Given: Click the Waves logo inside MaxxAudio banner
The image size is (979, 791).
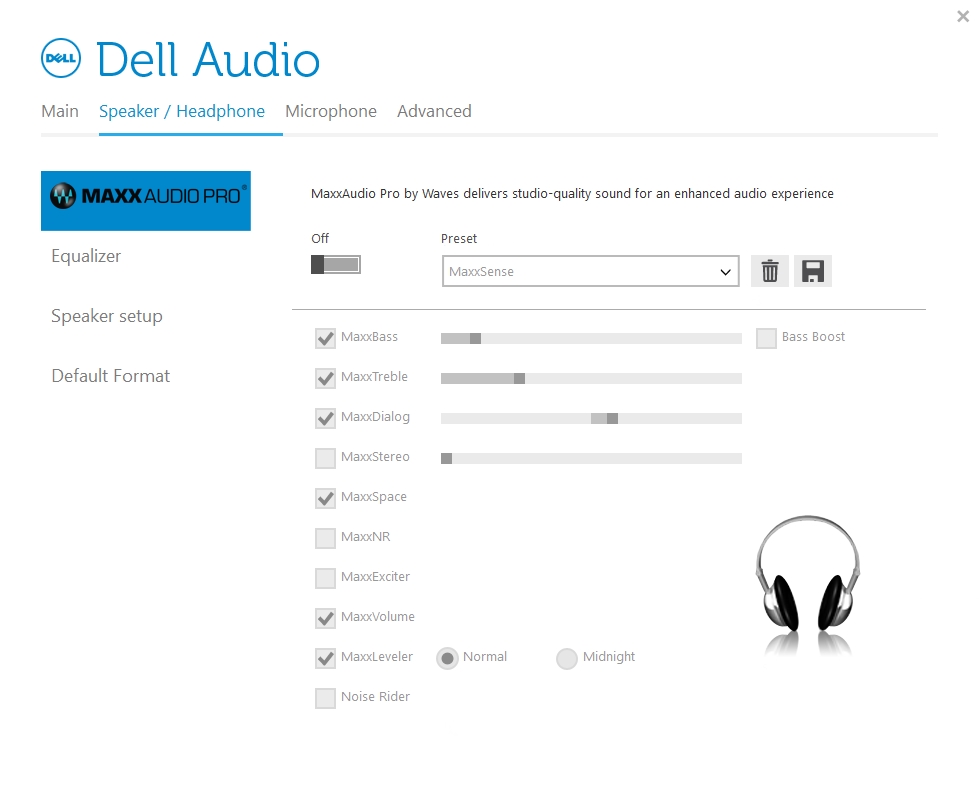Looking at the screenshot, I should [64, 194].
